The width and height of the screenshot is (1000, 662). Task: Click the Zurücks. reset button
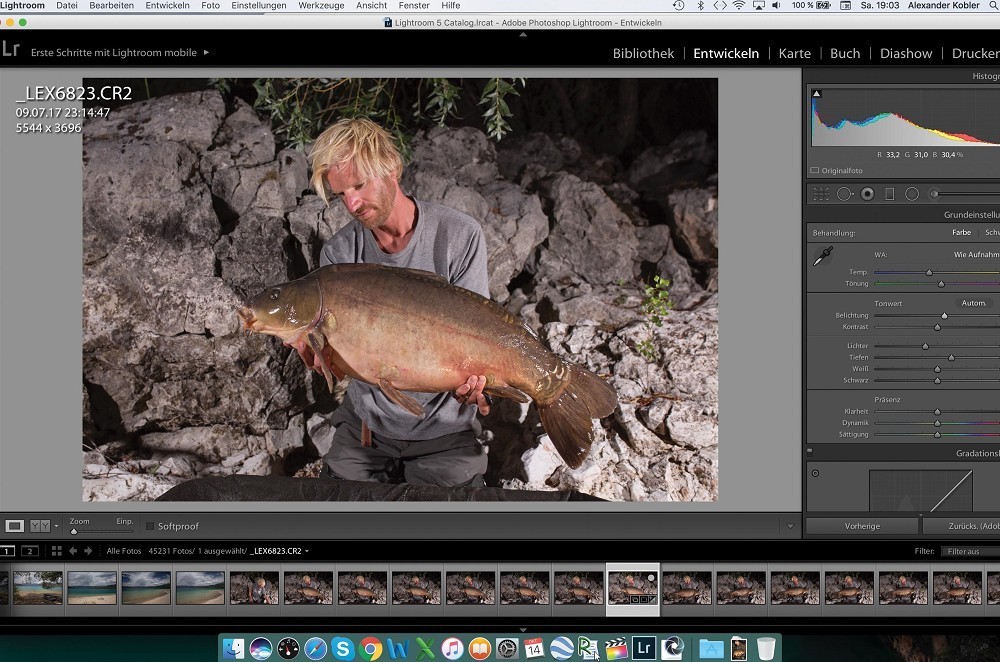(962, 526)
